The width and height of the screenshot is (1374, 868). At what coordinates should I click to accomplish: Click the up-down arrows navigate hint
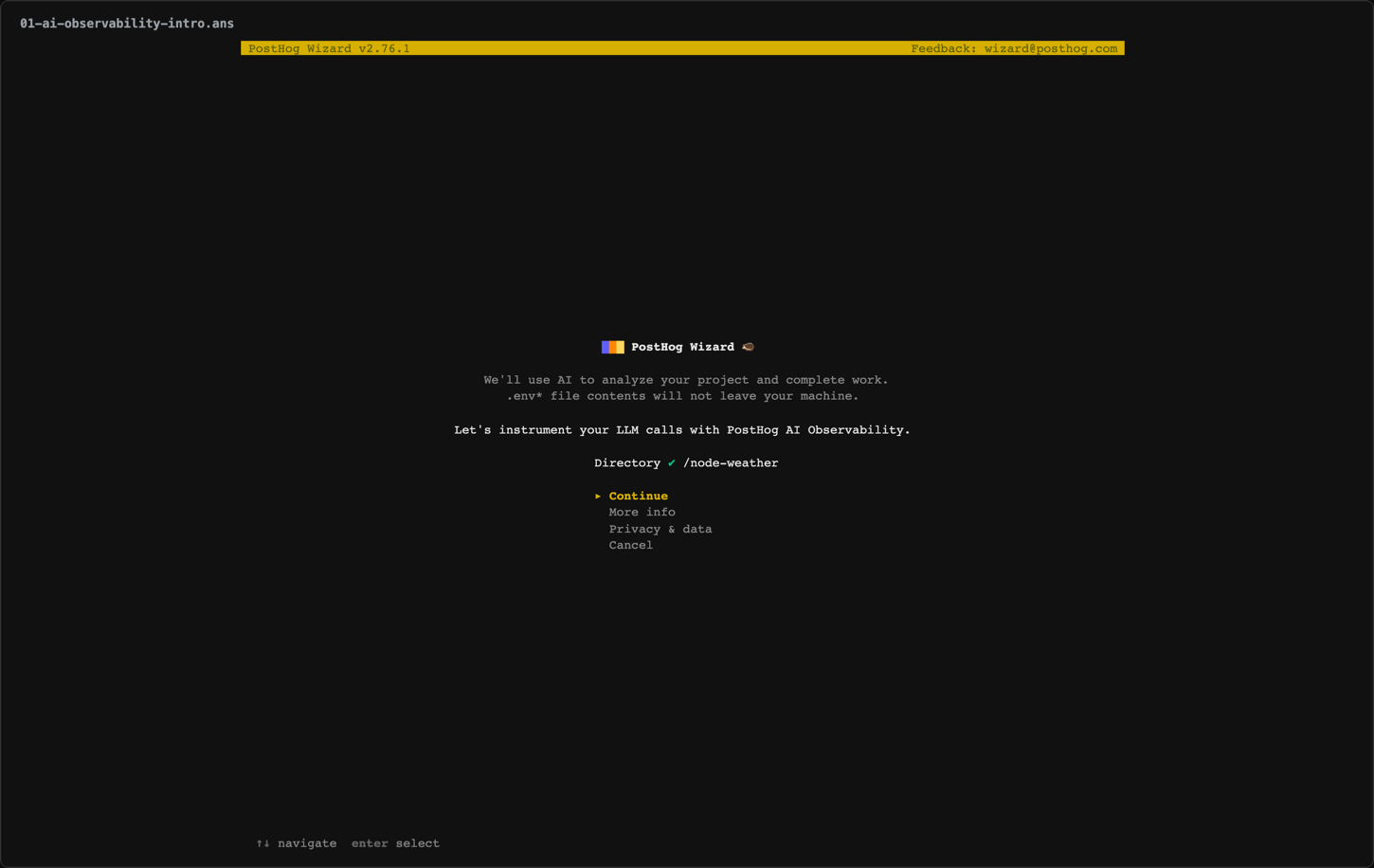click(296, 843)
